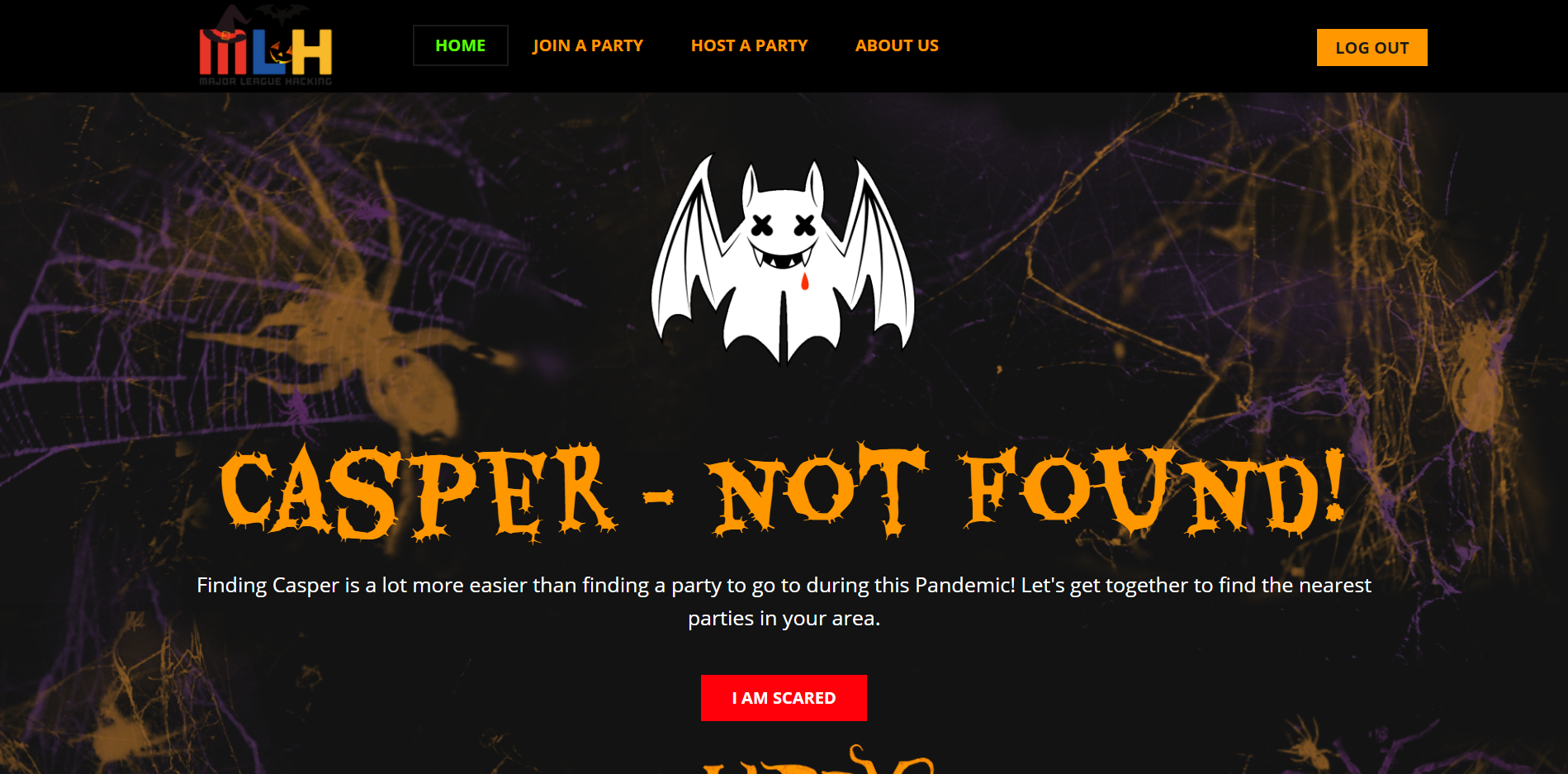The height and width of the screenshot is (774, 1568).
Task: Click the witch hat on the logo
Action: [x=227, y=25]
